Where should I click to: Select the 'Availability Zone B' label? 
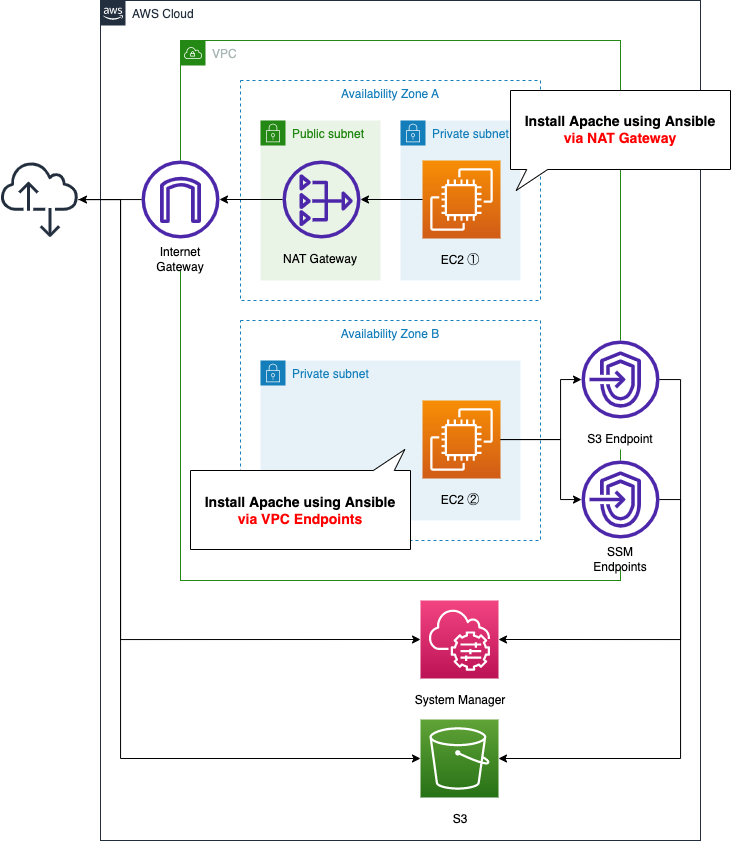[x=390, y=334]
